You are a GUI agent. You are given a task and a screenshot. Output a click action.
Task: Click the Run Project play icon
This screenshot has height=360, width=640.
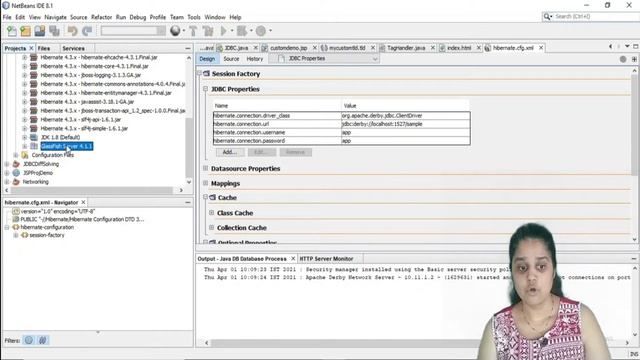click(224, 31)
